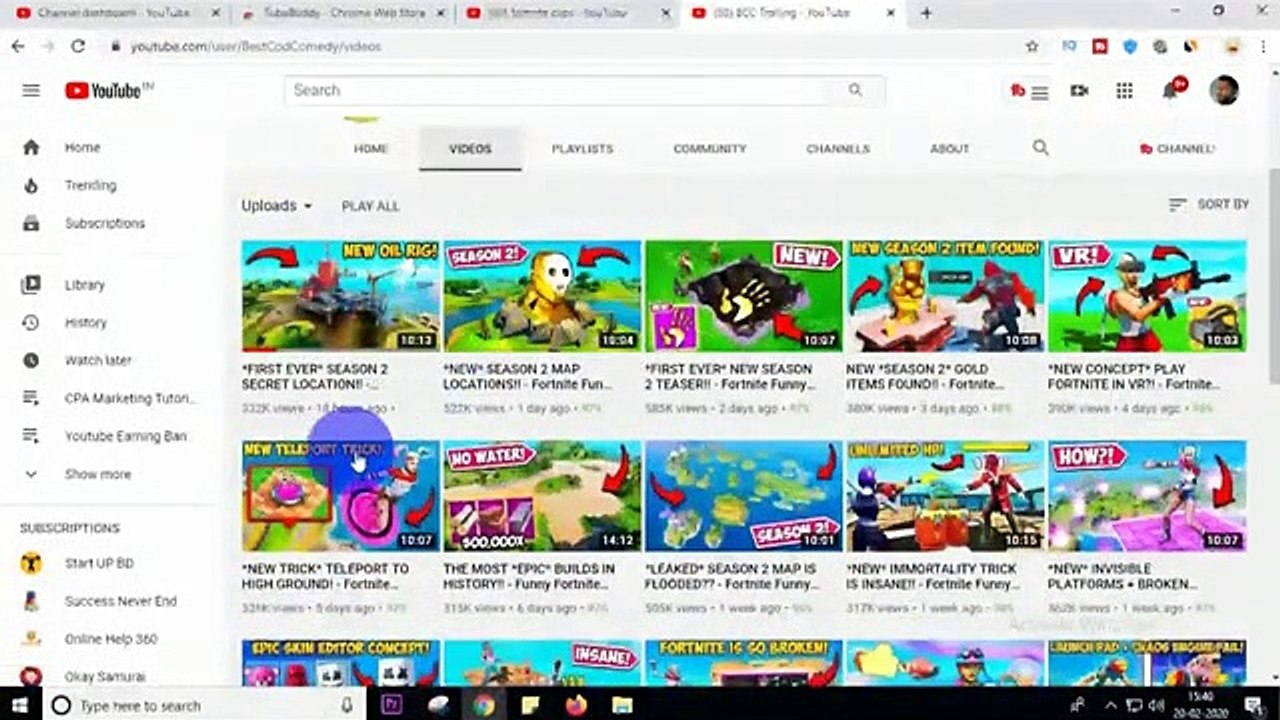Viewport: 1280px width, 720px height.
Task: Open '*NEW TRICK* TELEPORT TO HIGH GROUND' title
Action: pos(326,576)
